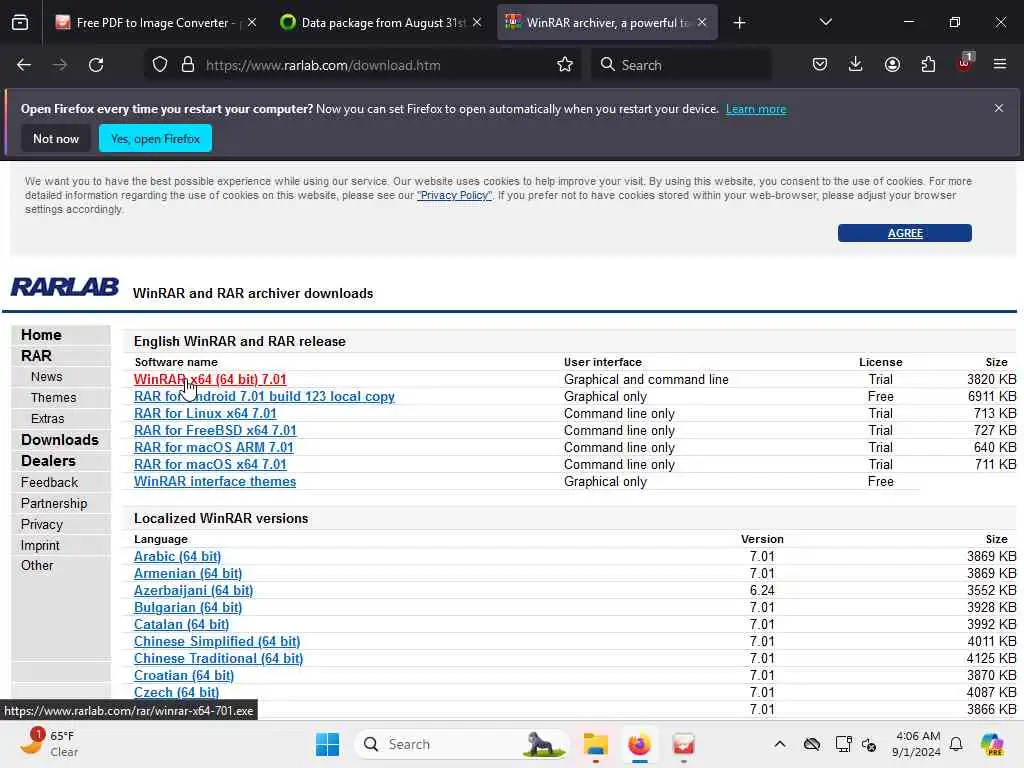Download Chinese Simplified (64 bit) version
Image resolution: width=1024 pixels, height=768 pixels.
pos(217,641)
